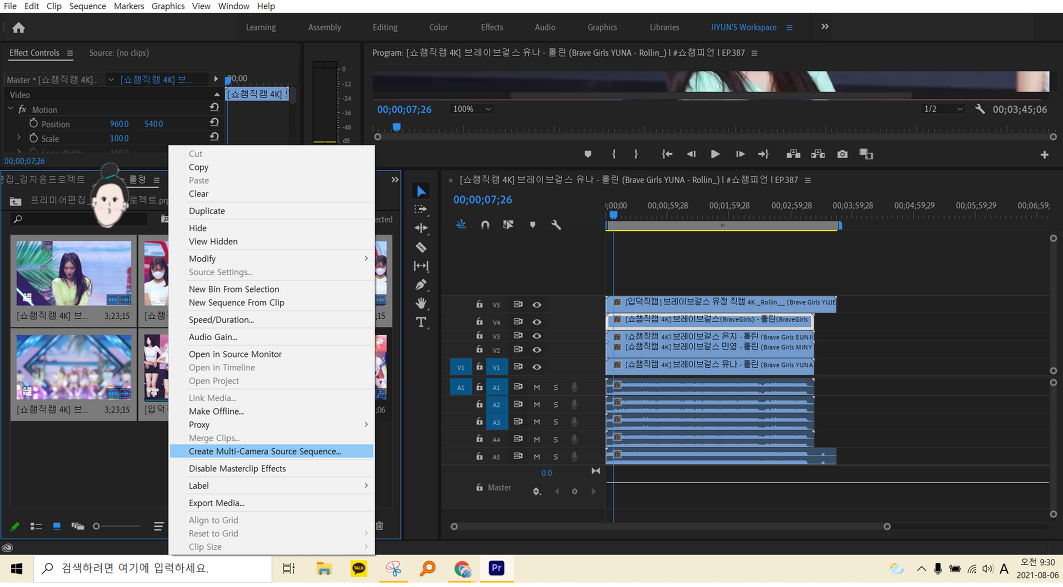Go to Out point in program monitor
This screenshot has height=587, width=1063.
click(763, 154)
